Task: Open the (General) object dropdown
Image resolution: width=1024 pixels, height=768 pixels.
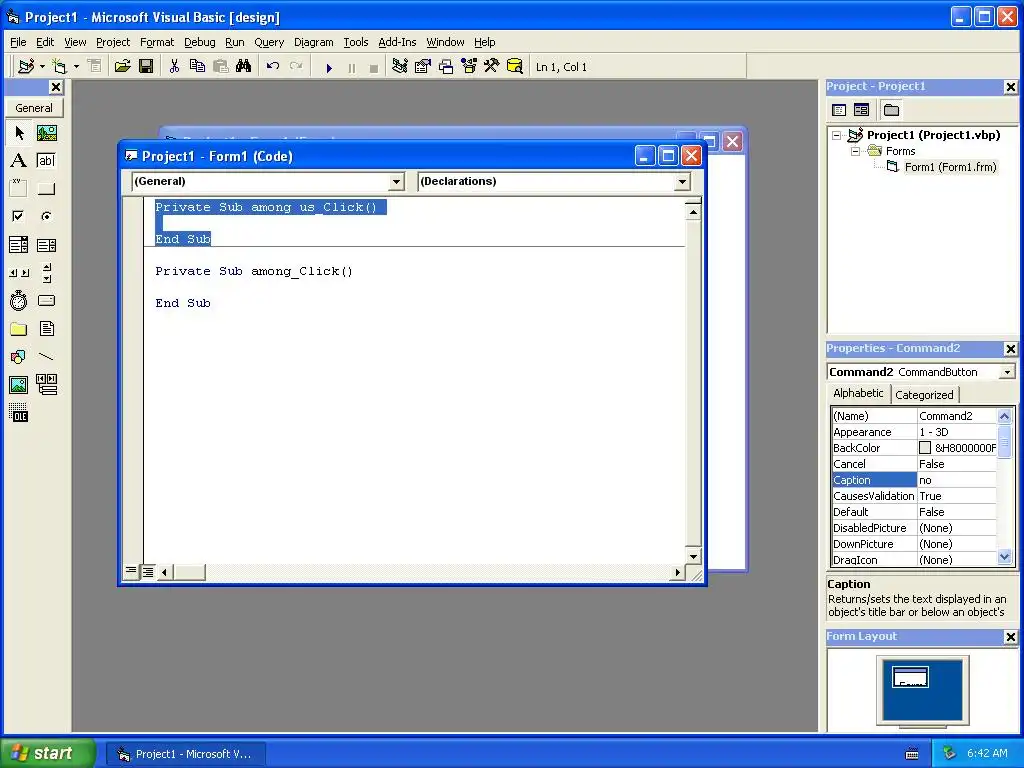Action: click(396, 182)
